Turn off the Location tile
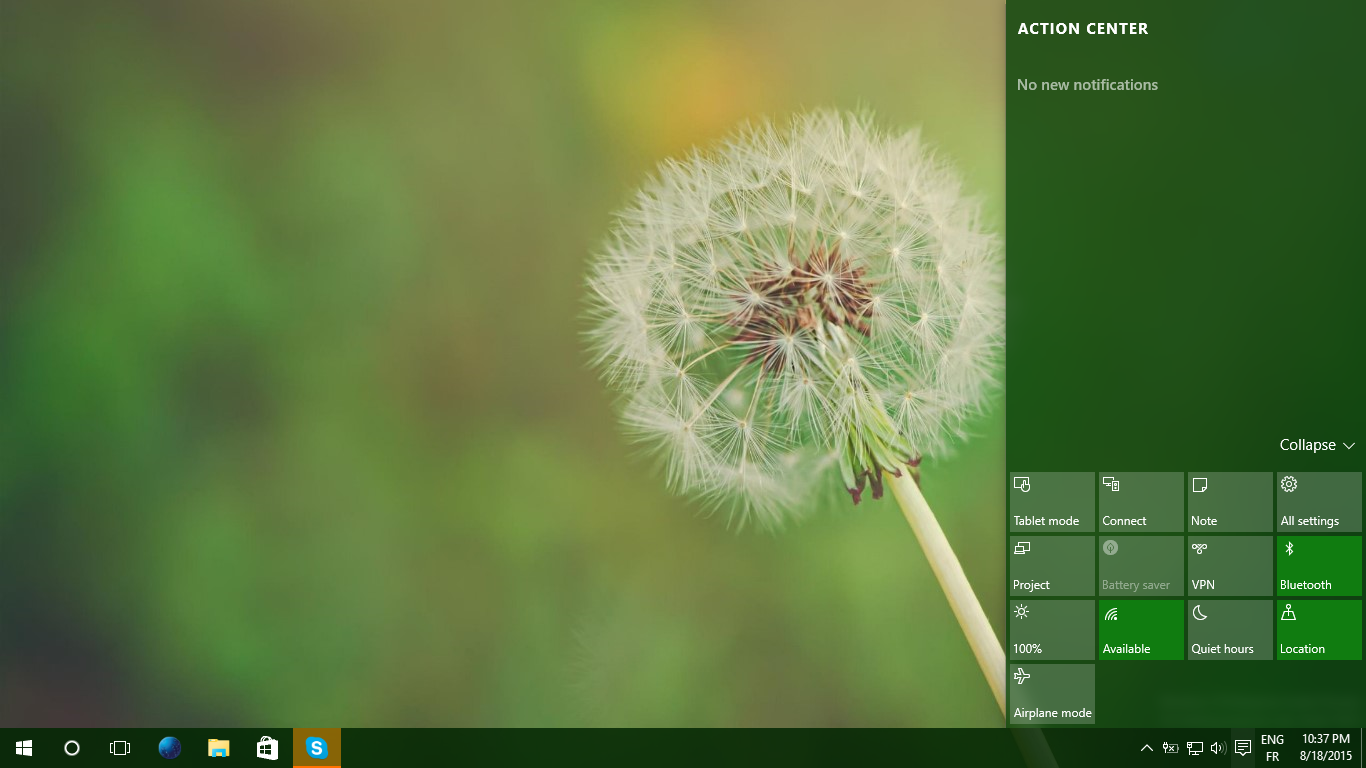Viewport: 1366px width, 768px height. tap(1319, 630)
